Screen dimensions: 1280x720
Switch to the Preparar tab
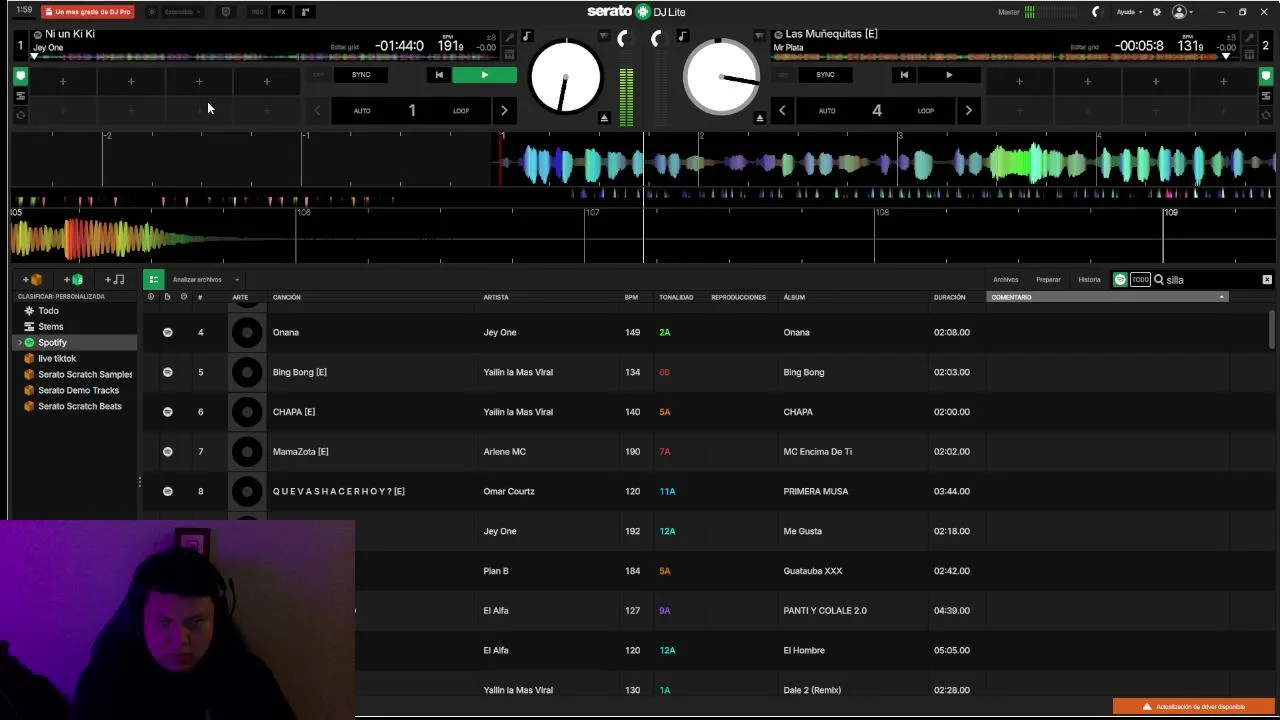[x=1048, y=280]
